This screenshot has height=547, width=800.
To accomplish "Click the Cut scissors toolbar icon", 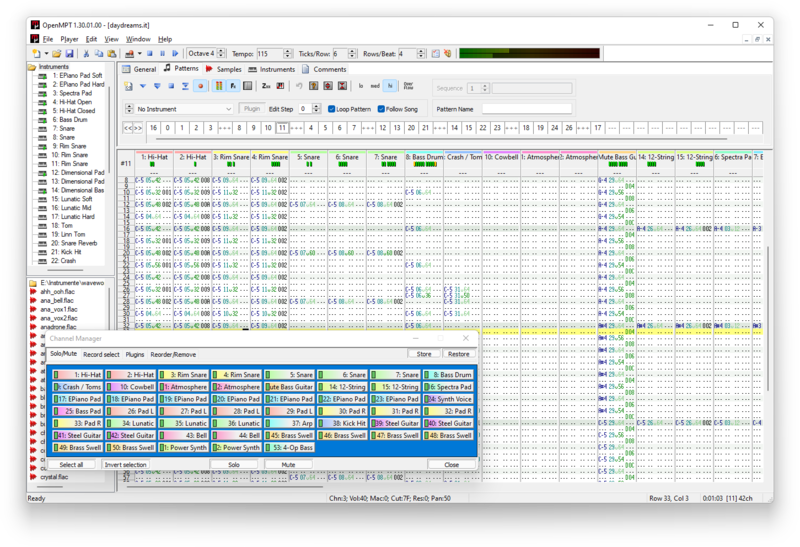I will (x=86, y=53).
